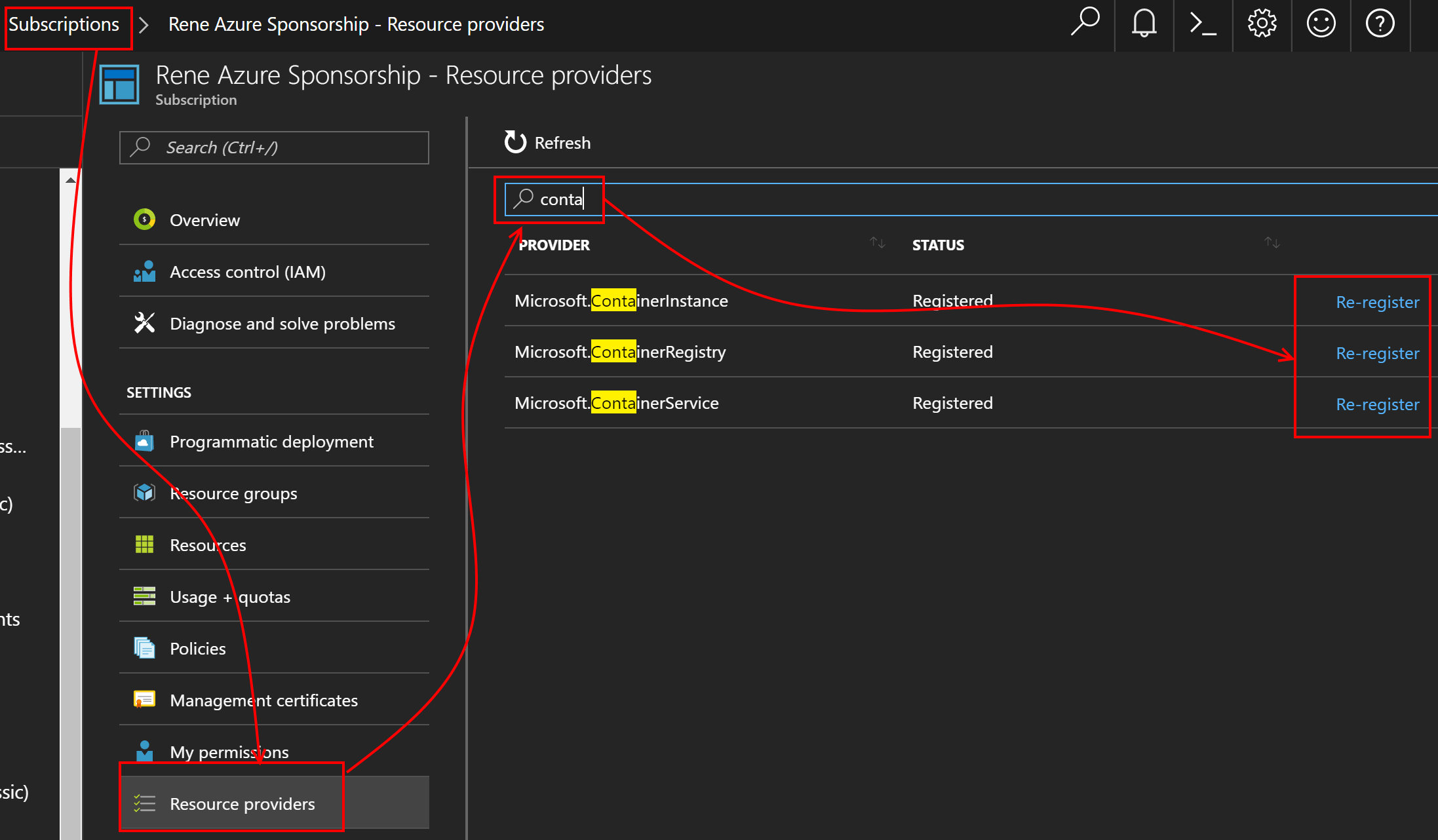Open portal settings gear
This screenshot has width=1438, height=840.
pyautogui.click(x=1262, y=24)
